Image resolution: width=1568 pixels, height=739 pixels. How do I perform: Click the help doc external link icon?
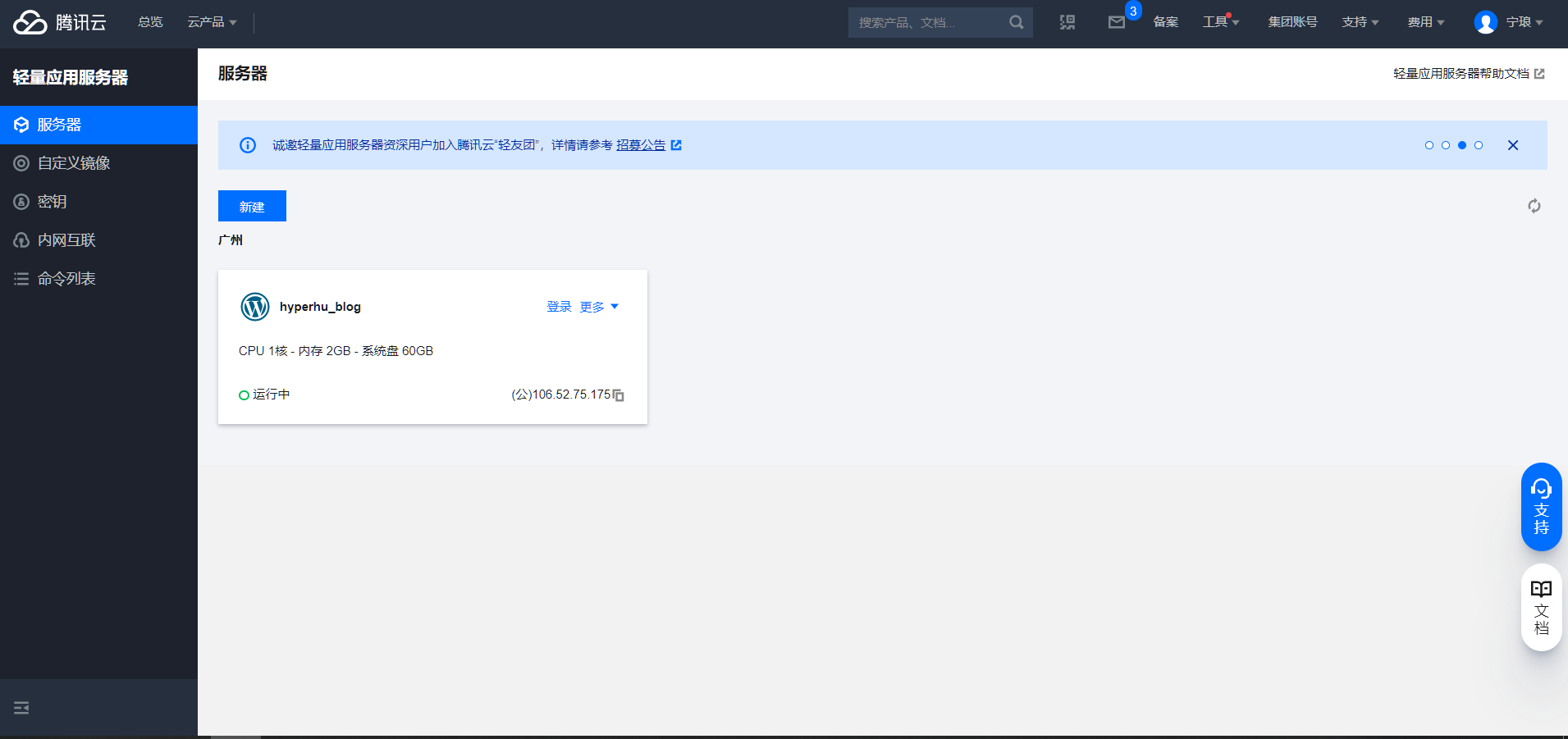[x=1539, y=74]
